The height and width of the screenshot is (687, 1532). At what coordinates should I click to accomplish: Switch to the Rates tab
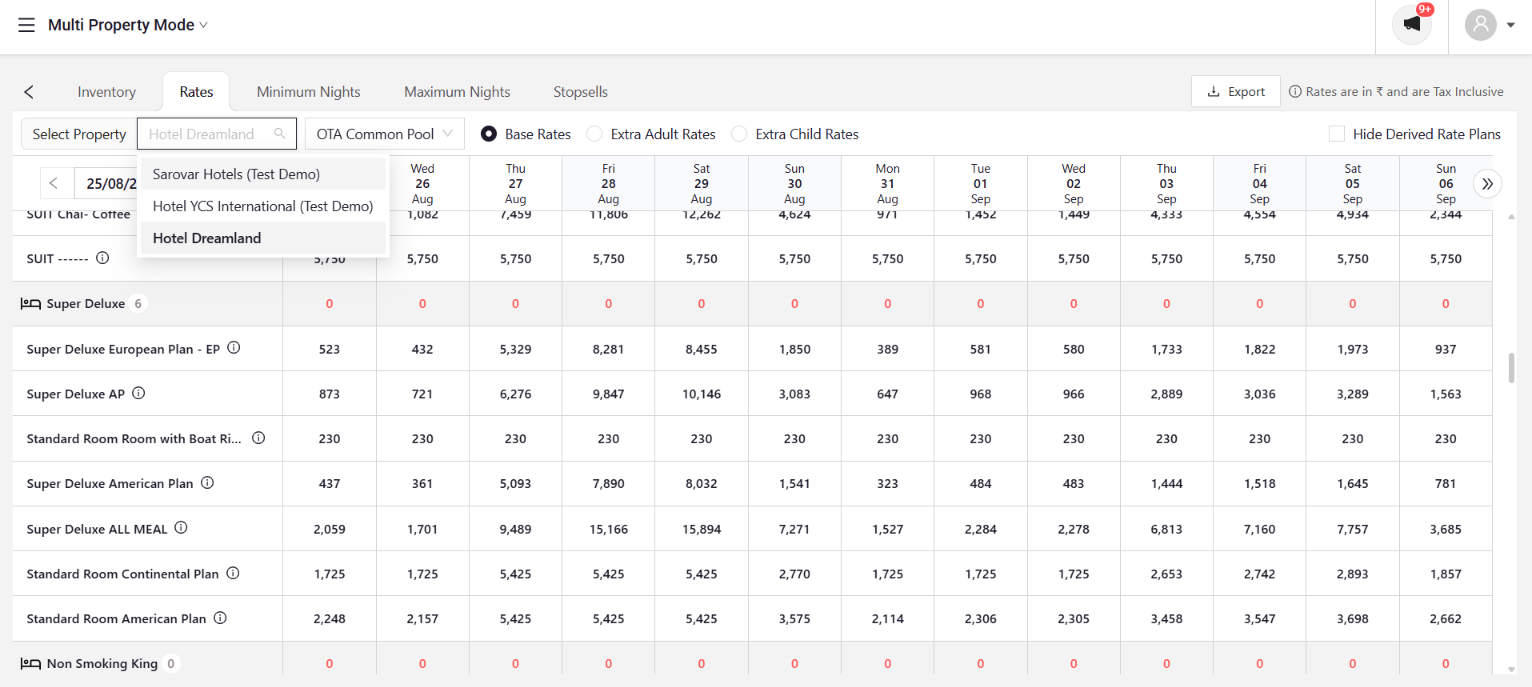(196, 92)
